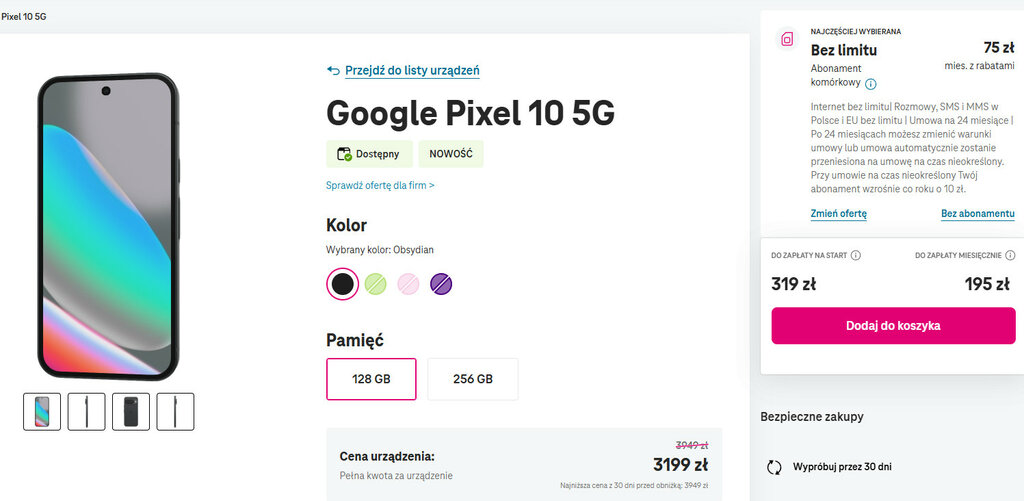Choose the Obsydian black color swatch
Screen dimensions: 1024x501
tap(342, 284)
